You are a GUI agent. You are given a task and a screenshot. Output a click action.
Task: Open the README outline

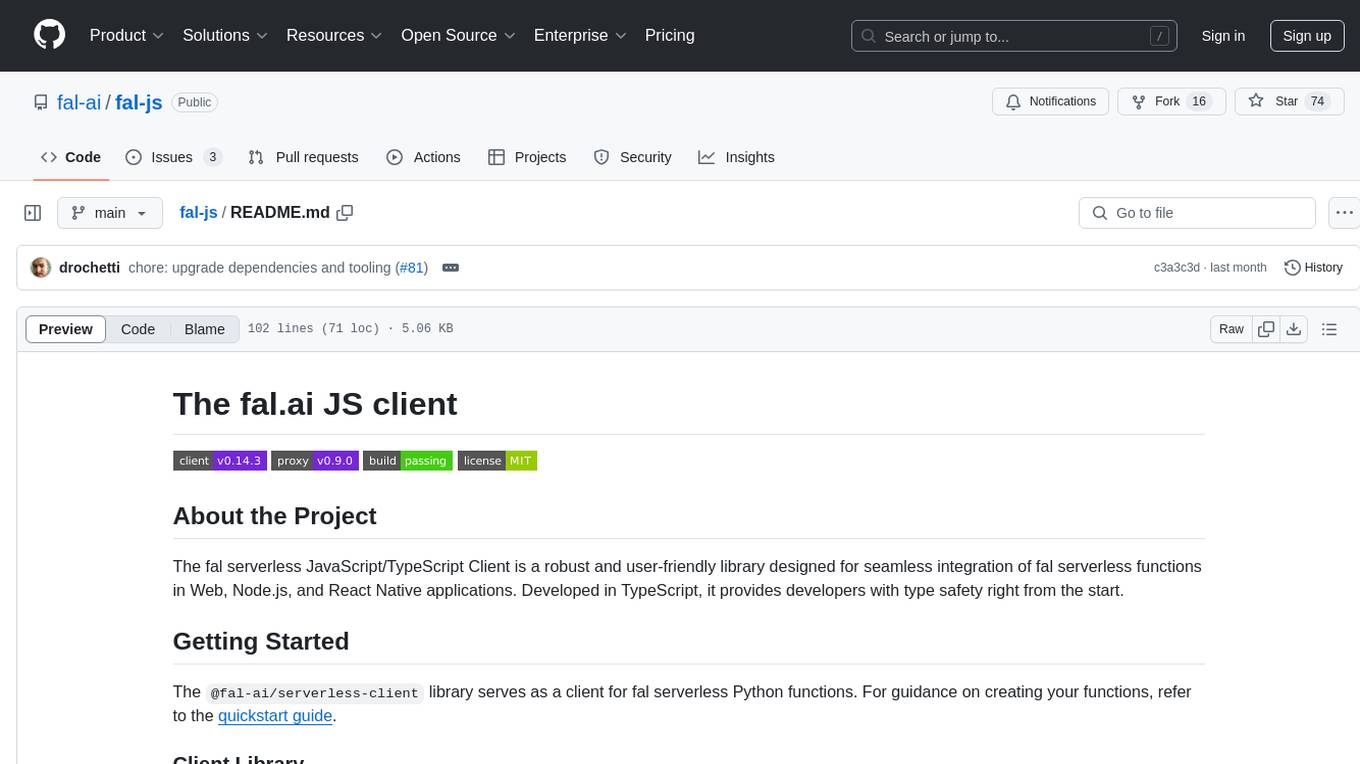pyautogui.click(x=1329, y=329)
